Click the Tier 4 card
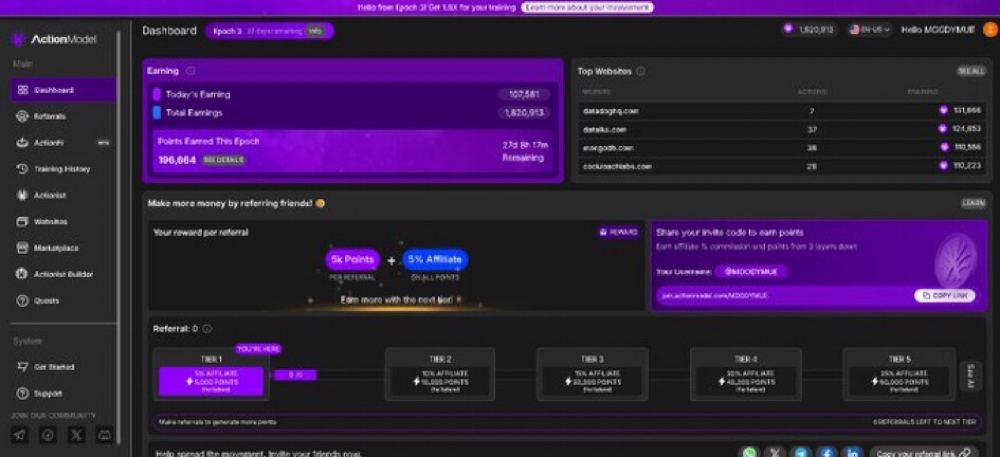Viewport: 1000px width, 457px height. (746, 374)
